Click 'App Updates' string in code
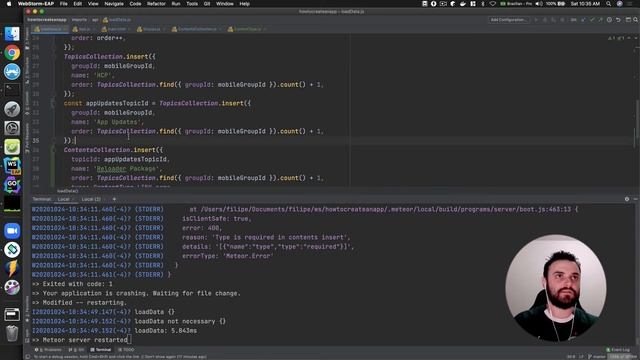 pyautogui.click(x=118, y=122)
